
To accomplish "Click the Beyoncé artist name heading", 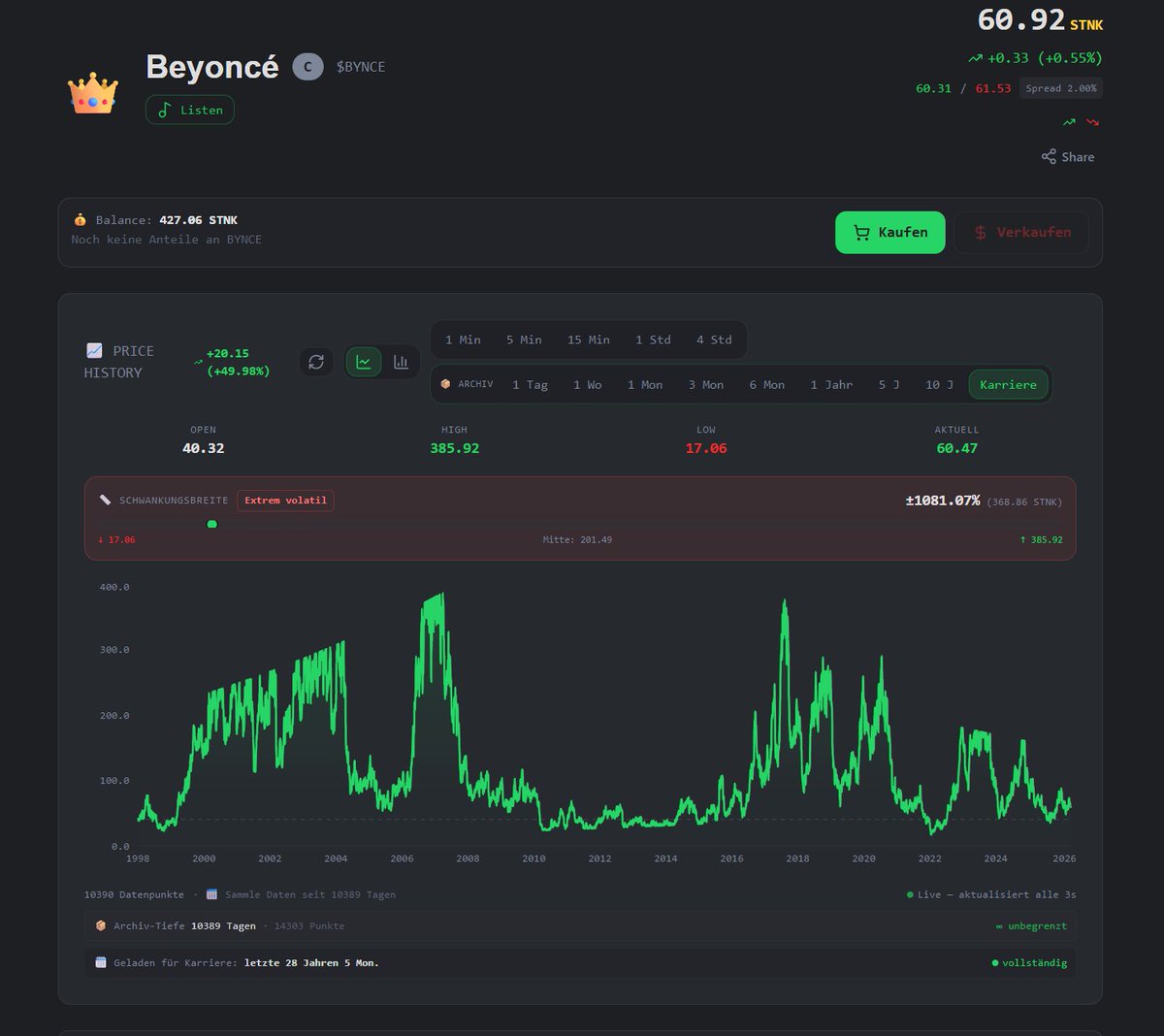I will (x=212, y=66).
